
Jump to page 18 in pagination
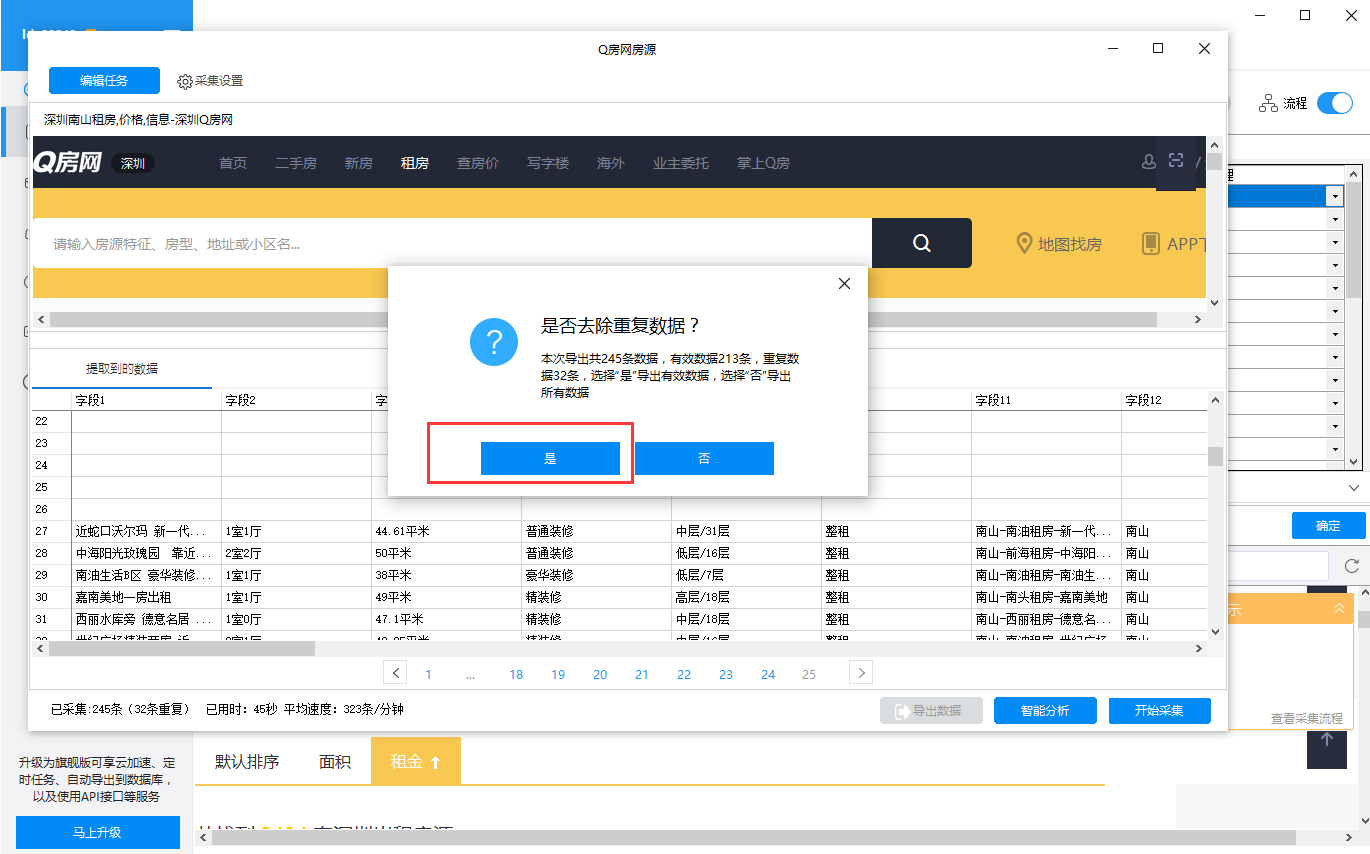coord(516,675)
